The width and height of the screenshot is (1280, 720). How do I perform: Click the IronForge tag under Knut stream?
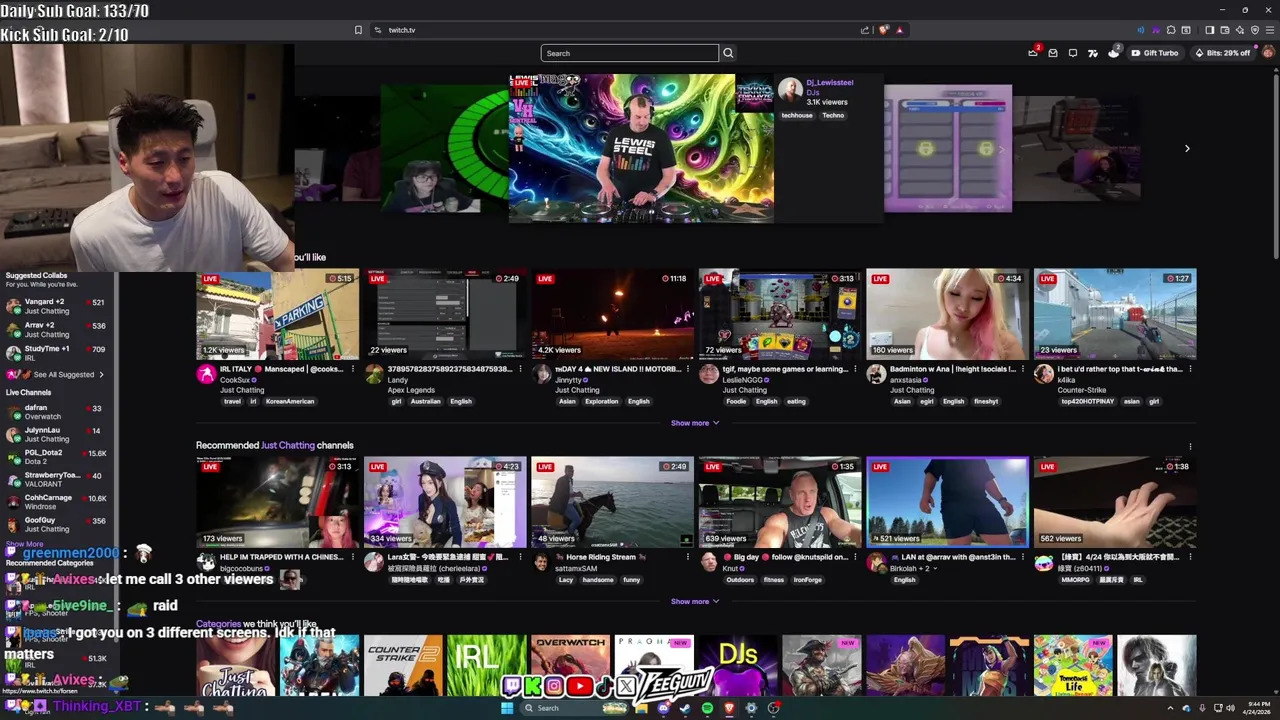tap(807, 580)
